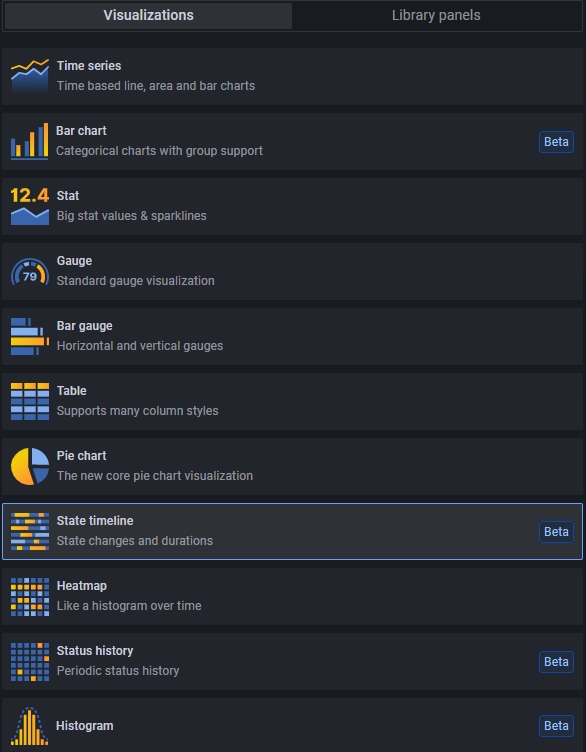Select the Bar gauge icon
This screenshot has width=586, height=752.
pyautogui.click(x=30, y=337)
